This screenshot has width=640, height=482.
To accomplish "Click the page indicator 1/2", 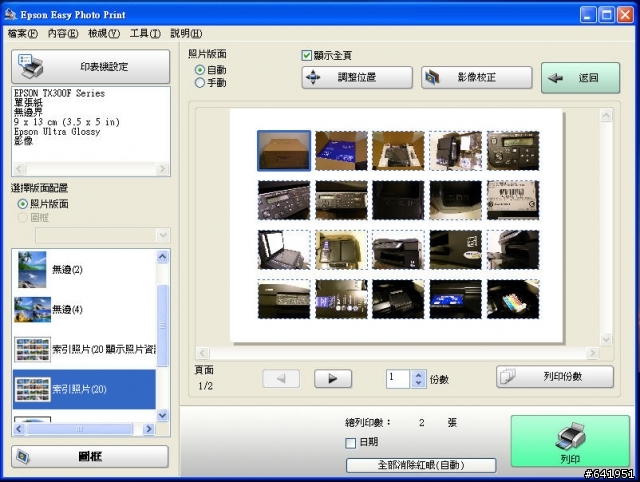I will [206, 386].
